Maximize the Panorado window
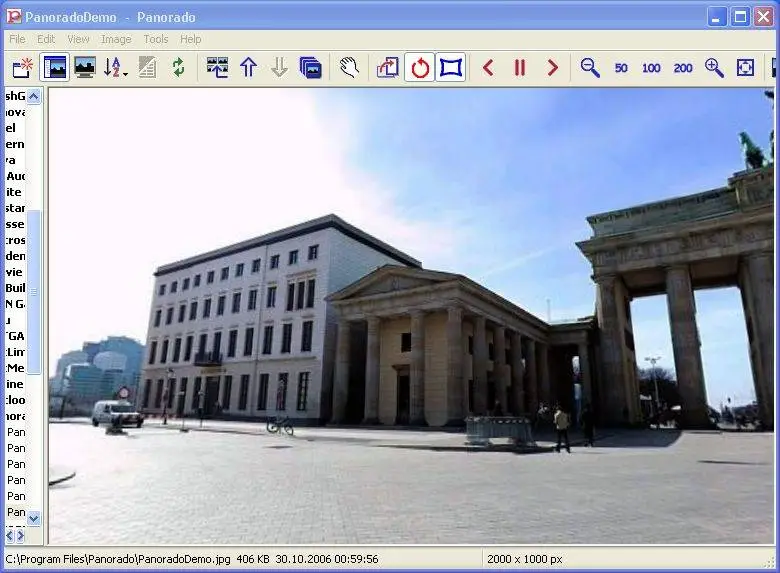Image resolution: width=780 pixels, height=573 pixels. [740, 17]
